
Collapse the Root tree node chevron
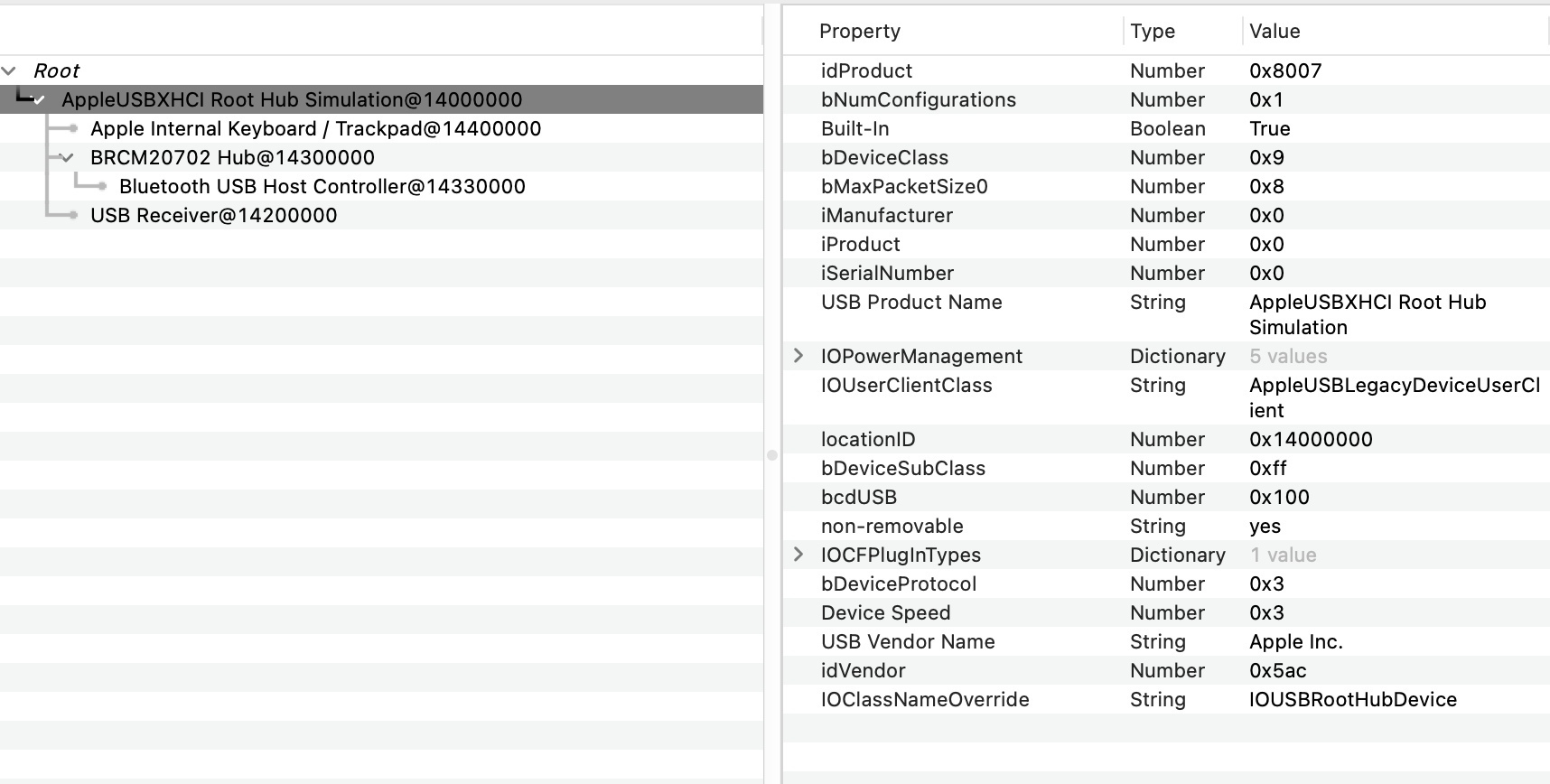[9, 70]
